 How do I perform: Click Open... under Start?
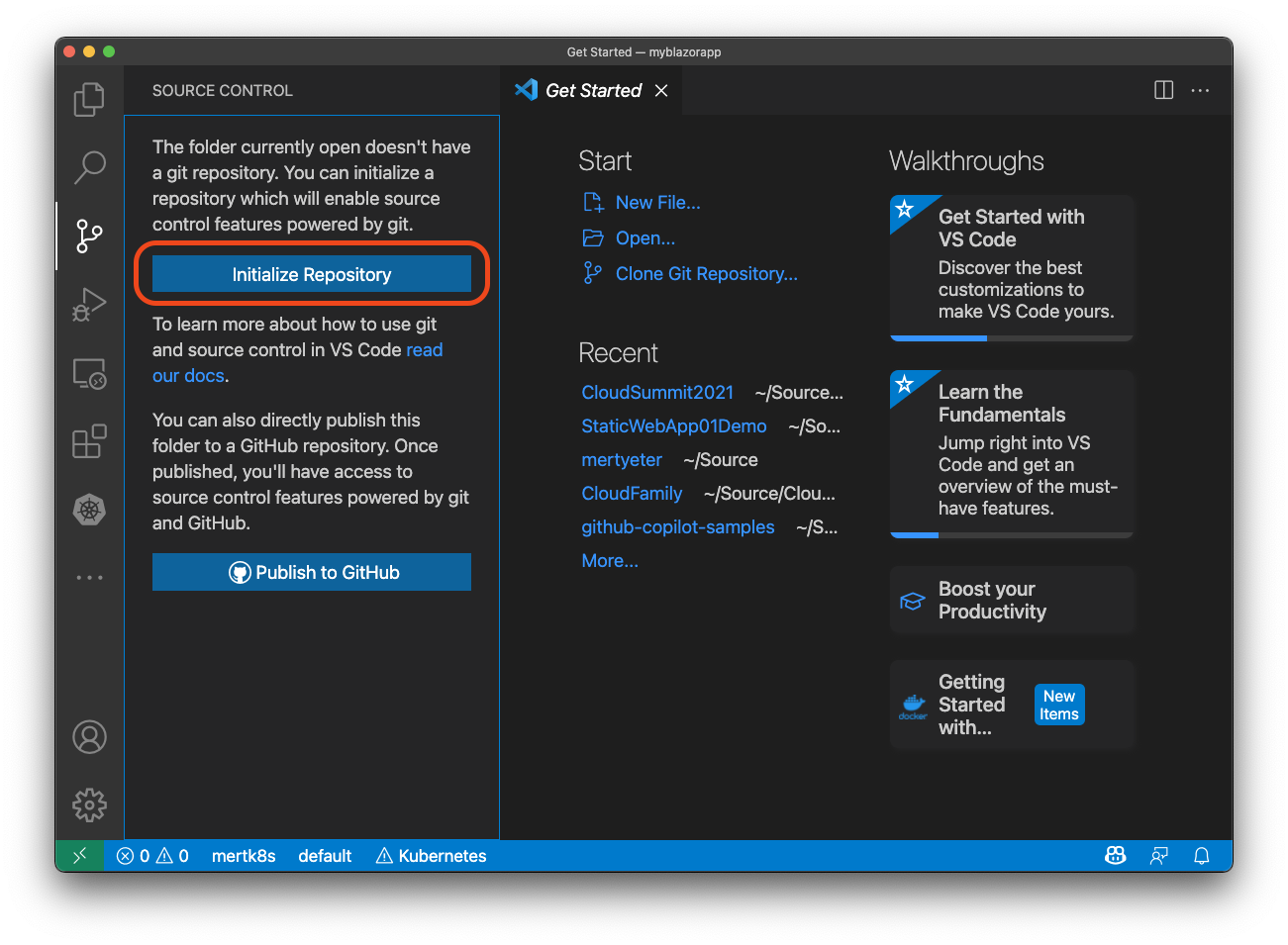[x=645, y=237]
